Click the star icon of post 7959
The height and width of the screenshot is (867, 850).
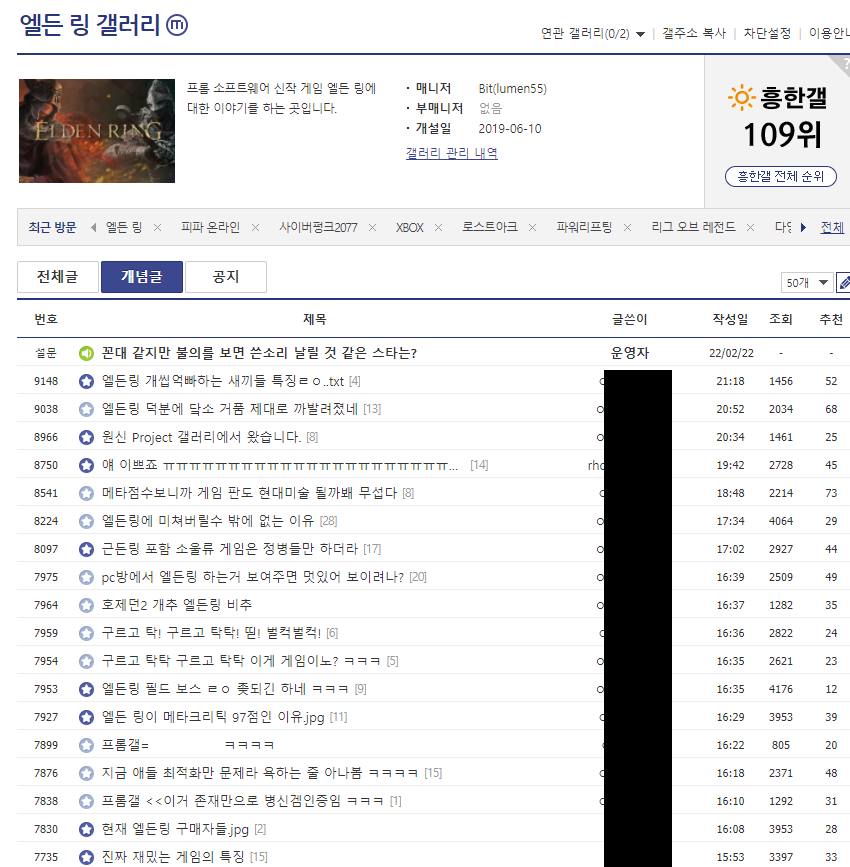pos(86,633)
